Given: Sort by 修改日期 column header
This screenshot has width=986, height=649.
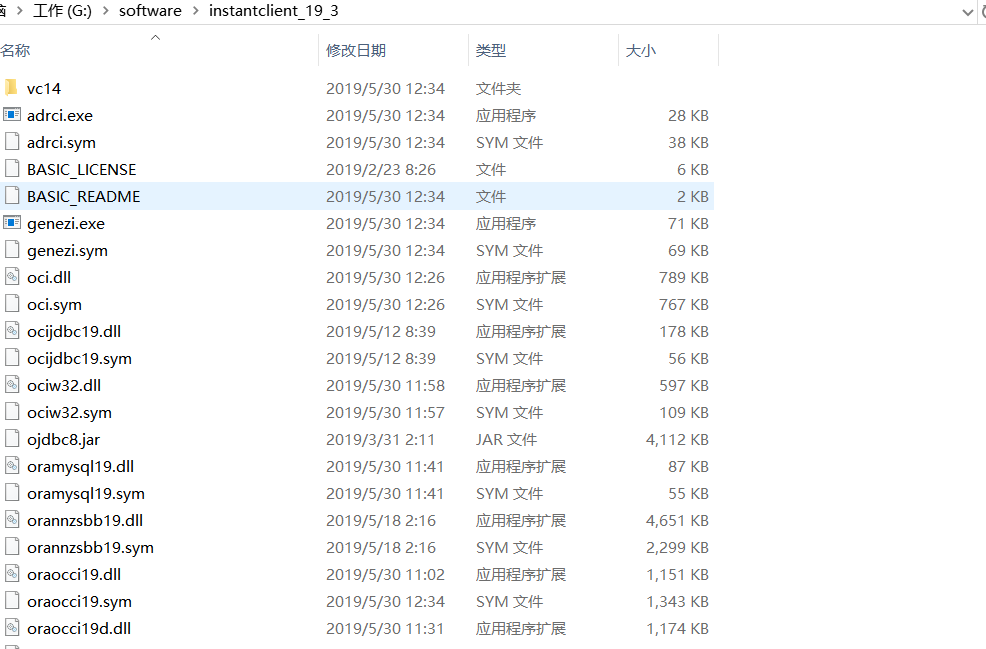Looking at the screenshot, I should [x=355, y=50].
